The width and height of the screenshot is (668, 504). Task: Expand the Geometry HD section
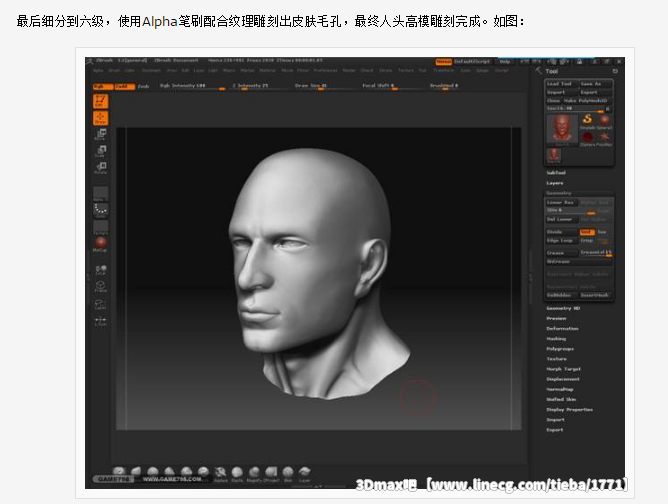pos(563,308)
